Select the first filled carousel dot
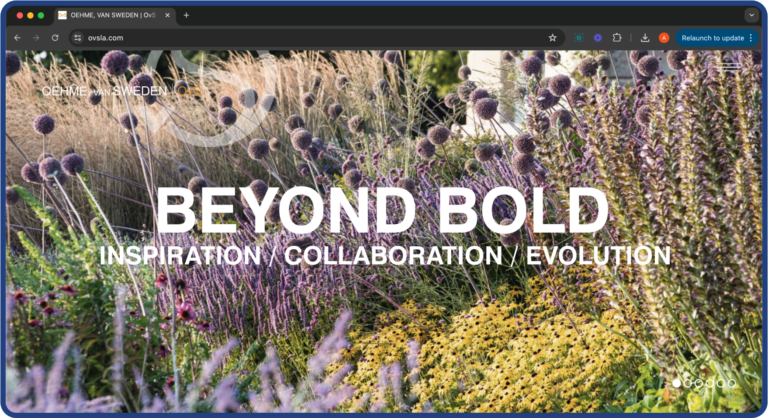The height and width of the screenshot is (418, 768). click(x=677, y=383)
